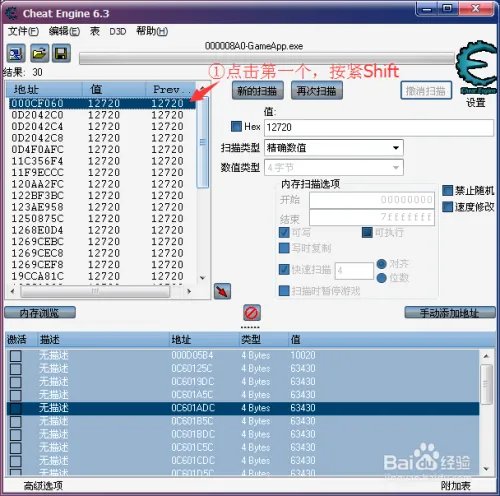This screenshot has width=500, height=496.
Task: Select result address 0D4F0AFC
Action: pyautogui.click(x=102, y=149)
